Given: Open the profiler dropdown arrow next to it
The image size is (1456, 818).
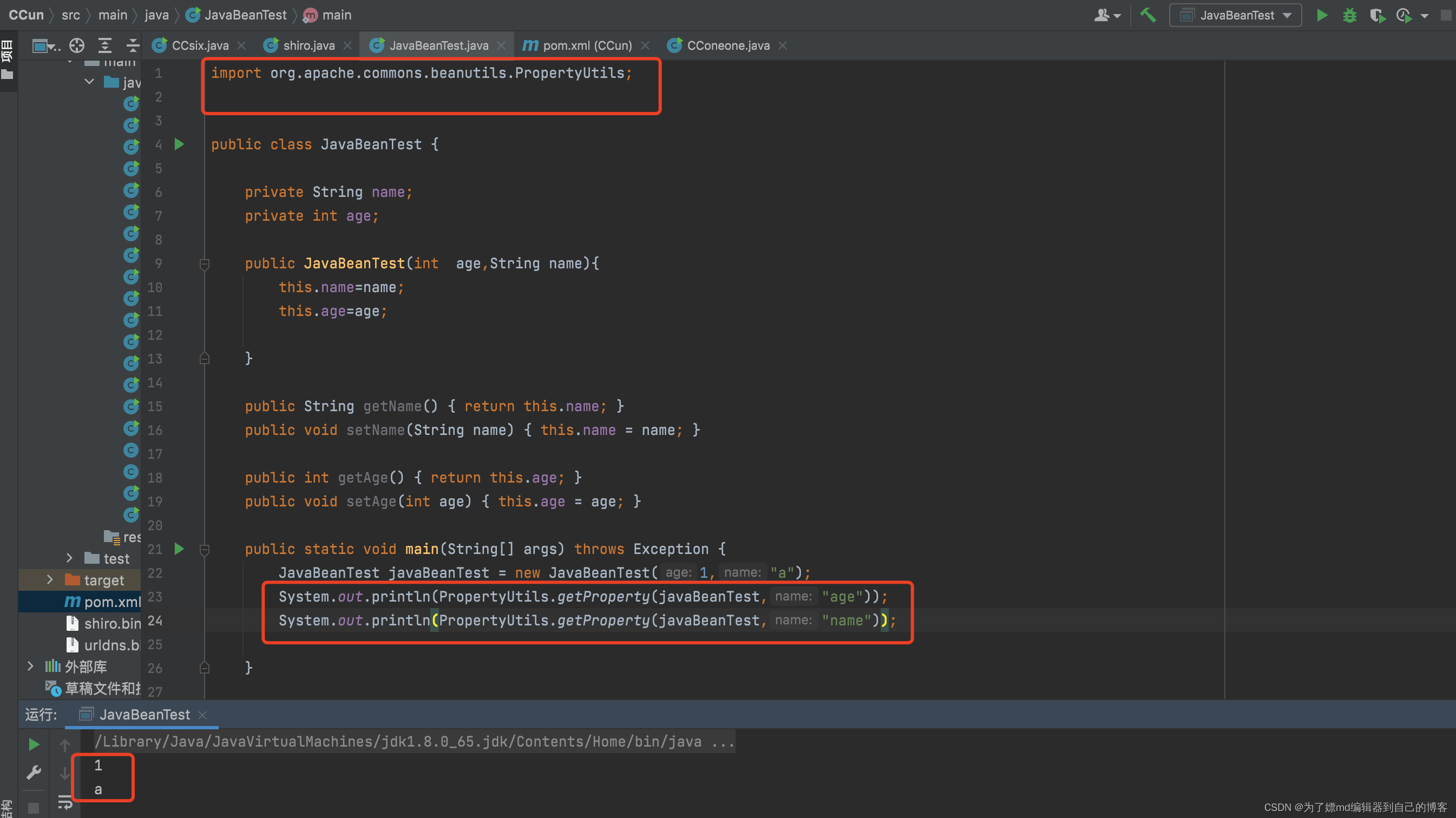Looking at the screenshot, I should 1425,16.
